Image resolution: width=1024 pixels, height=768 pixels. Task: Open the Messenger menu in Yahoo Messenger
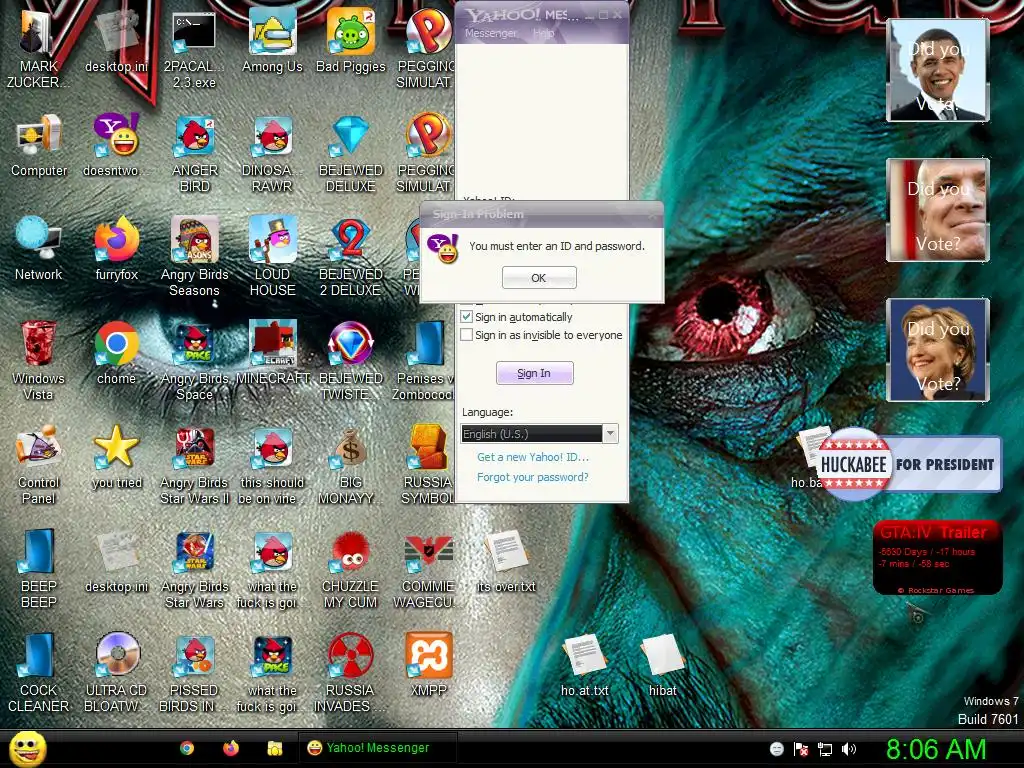pos(490,33)
